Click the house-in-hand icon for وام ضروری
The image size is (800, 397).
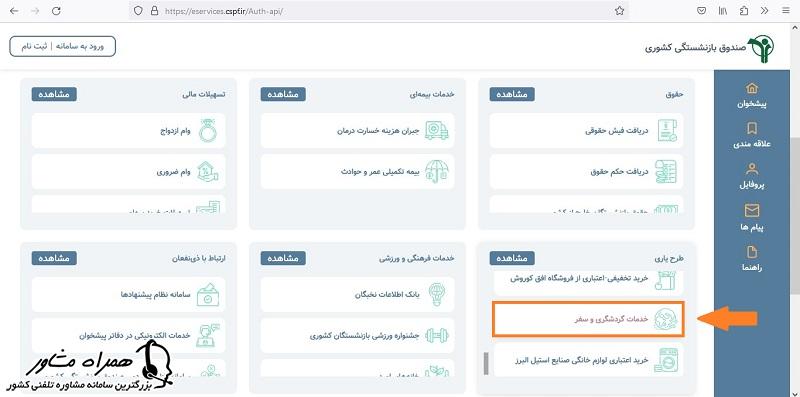pyautogui.click(x=207, y=172)
